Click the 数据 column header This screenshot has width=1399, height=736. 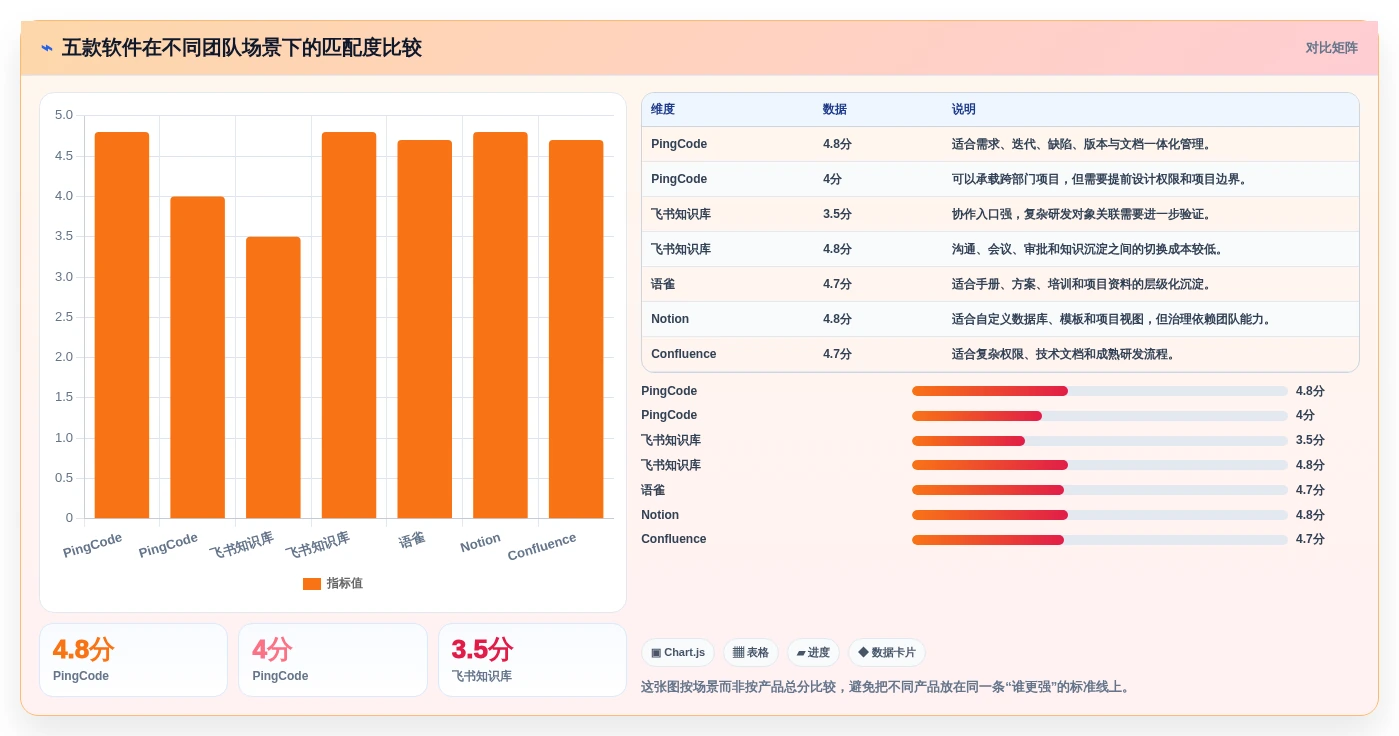pos(835,109)
